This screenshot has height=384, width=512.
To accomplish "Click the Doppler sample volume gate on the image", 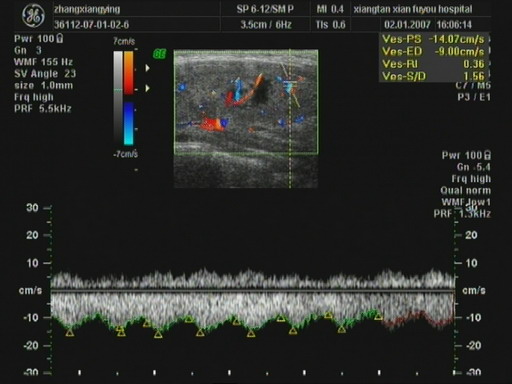I will point(290,82).
